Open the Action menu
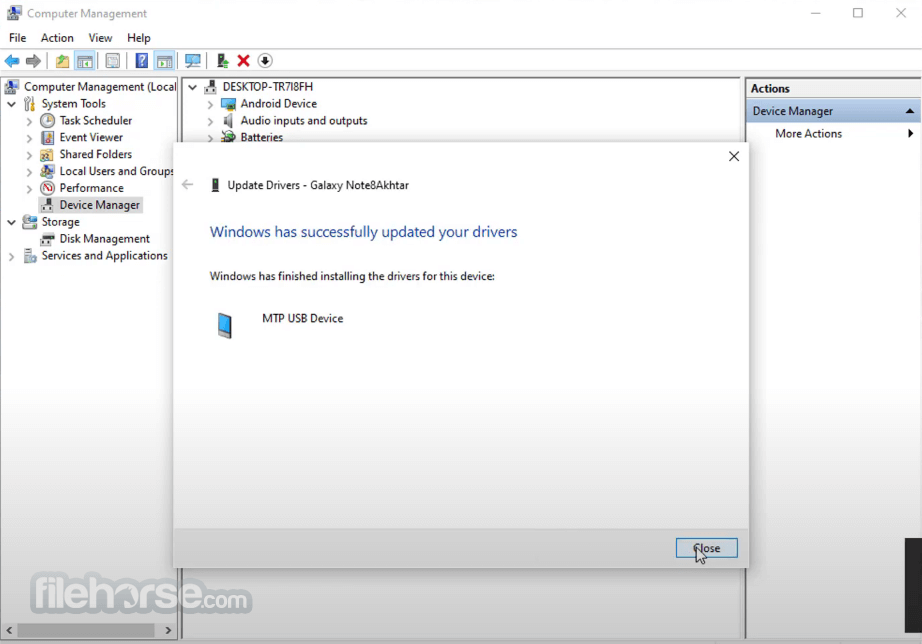 57,38
